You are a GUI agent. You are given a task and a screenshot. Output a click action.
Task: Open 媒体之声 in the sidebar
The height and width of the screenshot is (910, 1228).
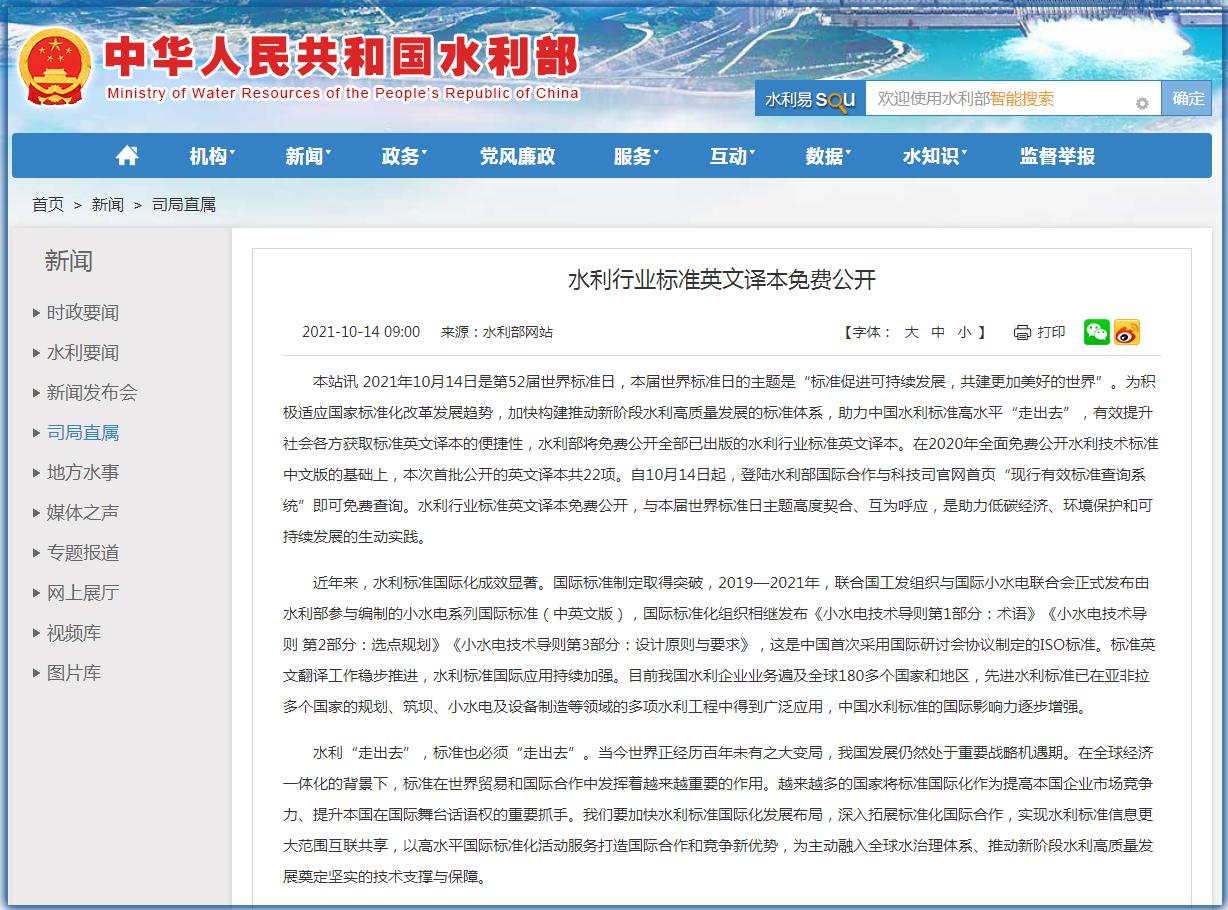point(83,512)
